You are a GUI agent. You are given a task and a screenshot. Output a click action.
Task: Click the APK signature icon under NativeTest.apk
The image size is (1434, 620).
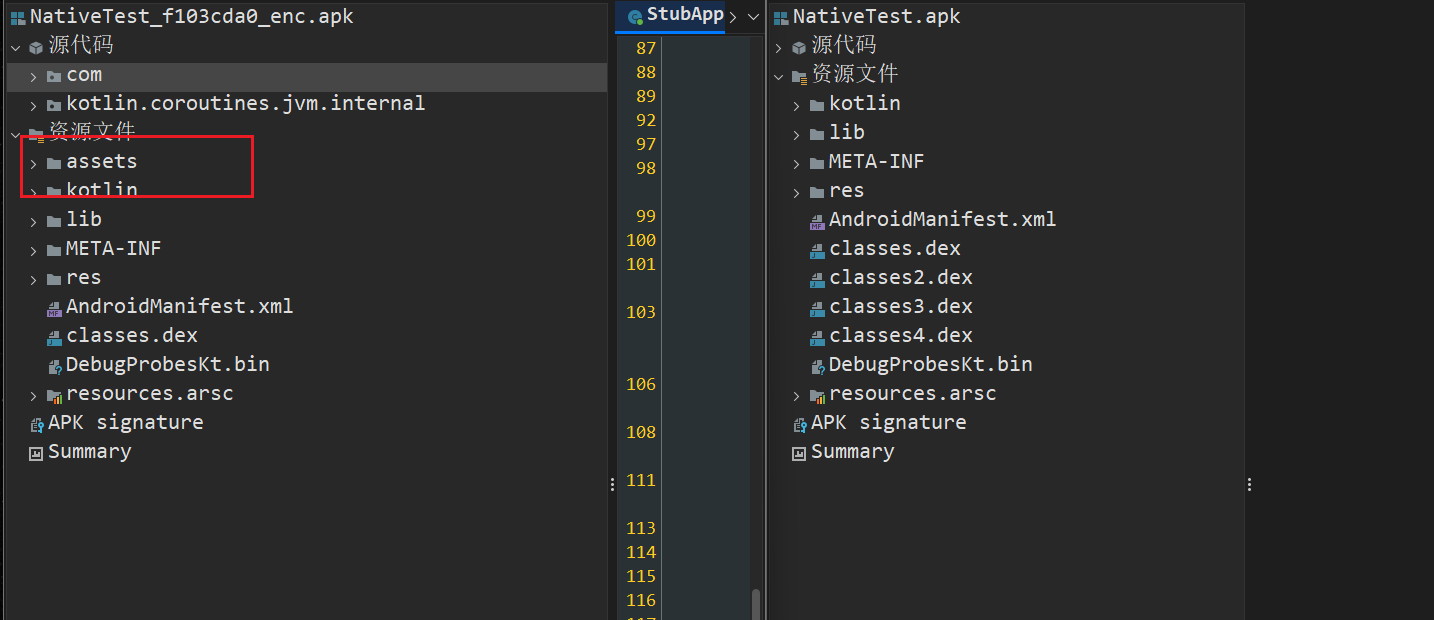(799, 424)
